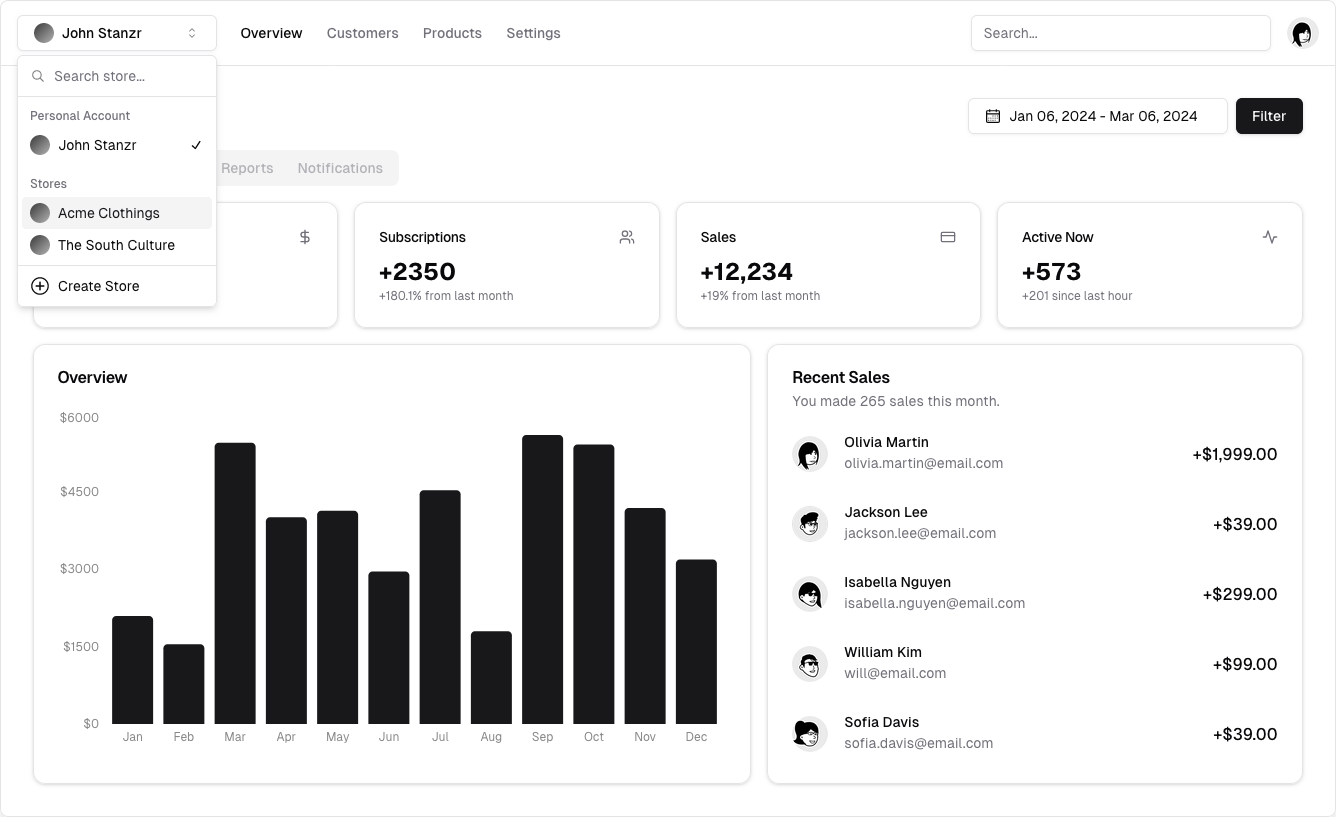Select The South Culture store
This screenshot has height=817, width=1336.
(116, 245)
